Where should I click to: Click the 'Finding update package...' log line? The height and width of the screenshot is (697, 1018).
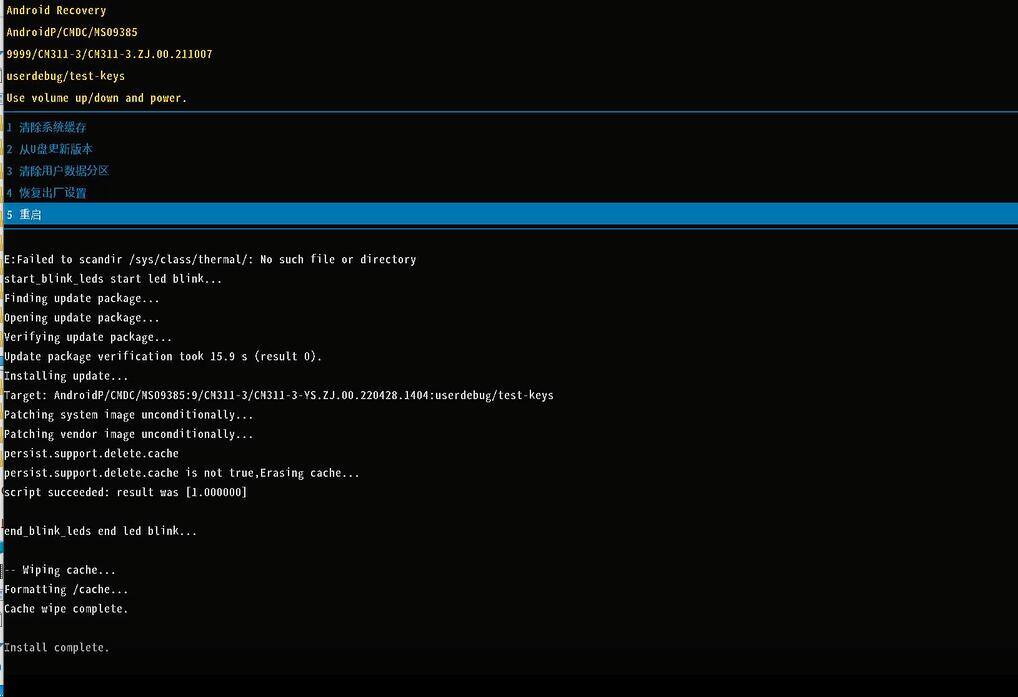[81, 298]
